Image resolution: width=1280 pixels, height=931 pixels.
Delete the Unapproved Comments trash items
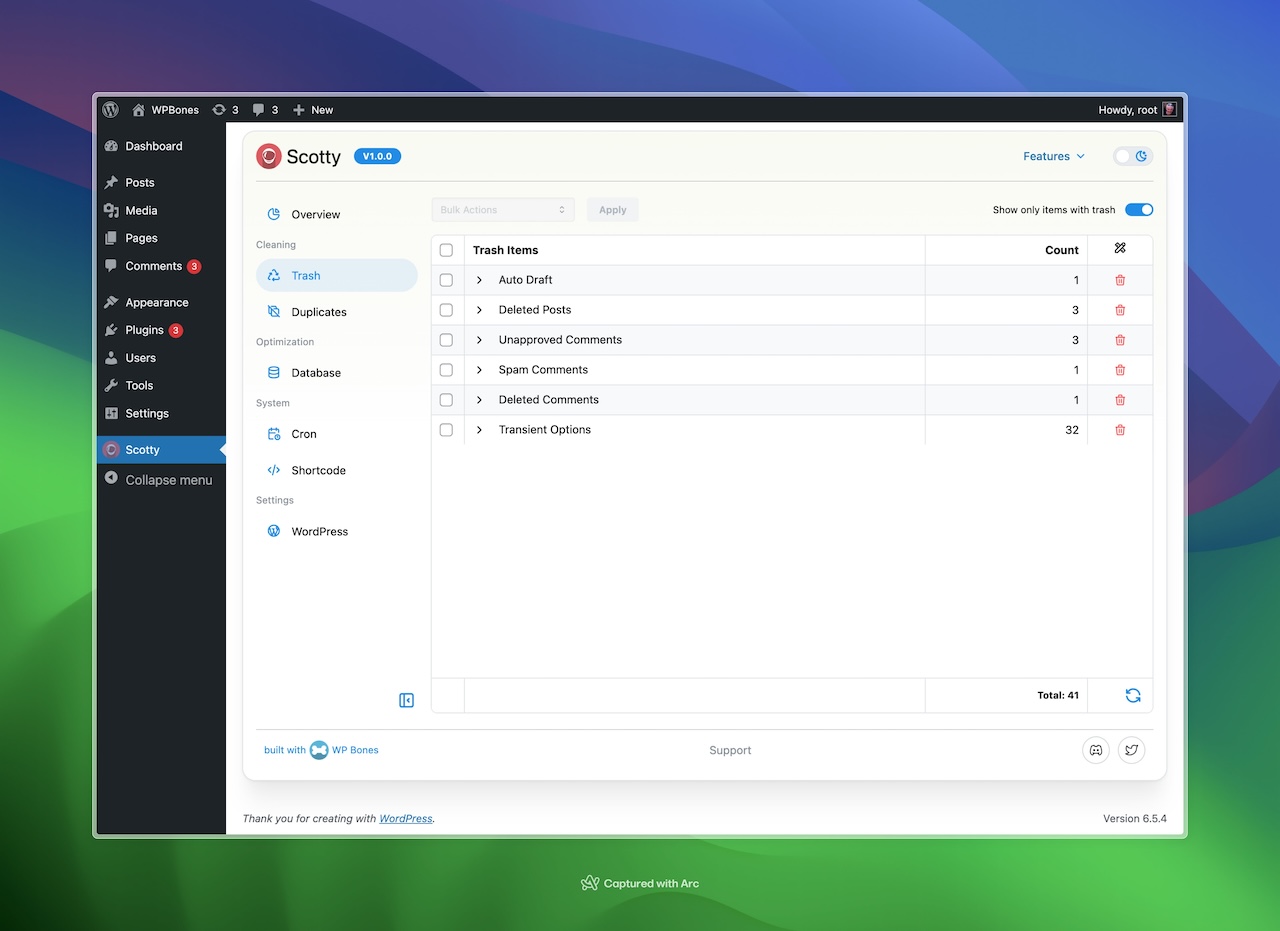1120,340
